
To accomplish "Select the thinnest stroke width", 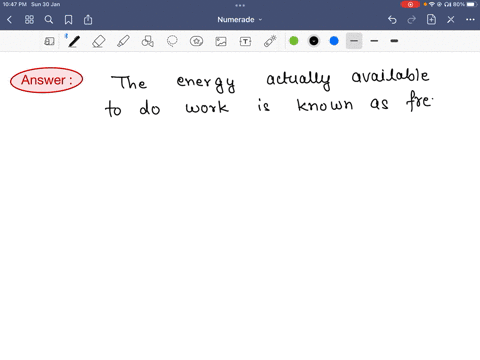I will [354, 41].
